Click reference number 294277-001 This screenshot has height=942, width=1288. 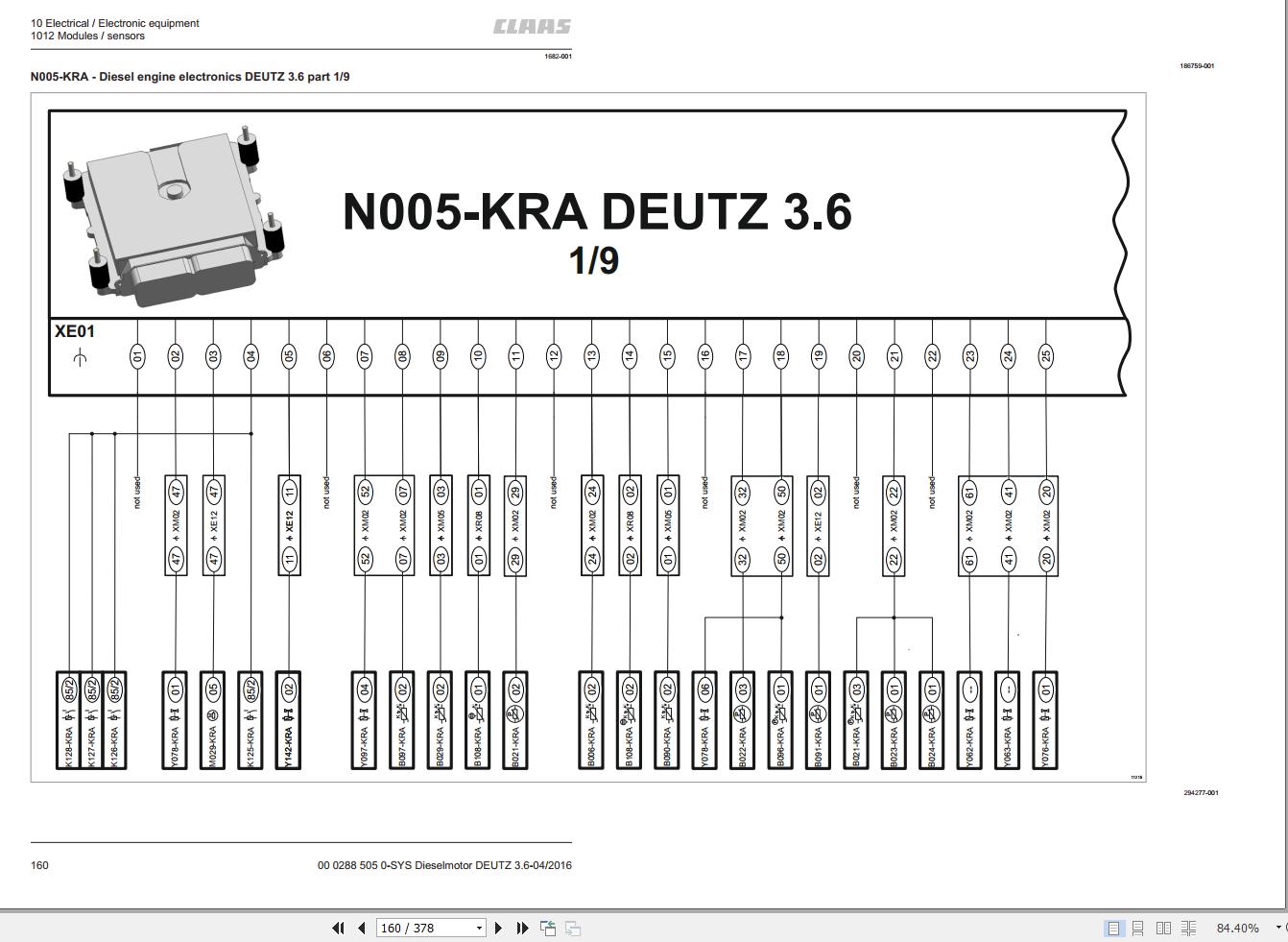tap(1201, 793)
